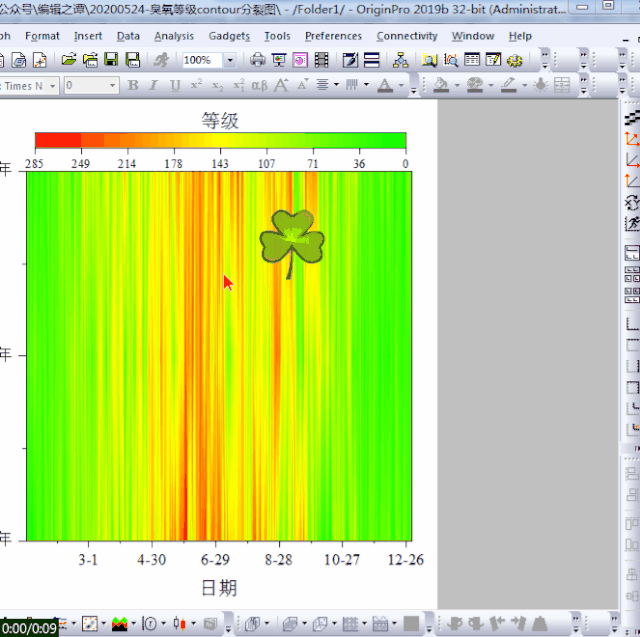The width and height of the screenshot is (640, 637).
Task: Toggle Underline text formatting
Action: [x=175, y=86]
